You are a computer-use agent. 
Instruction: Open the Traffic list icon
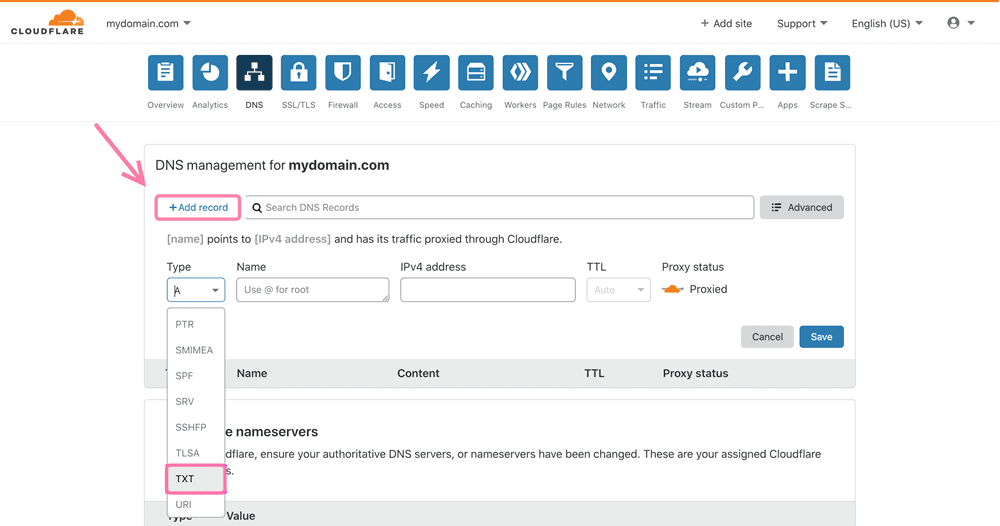coord(653,73)
